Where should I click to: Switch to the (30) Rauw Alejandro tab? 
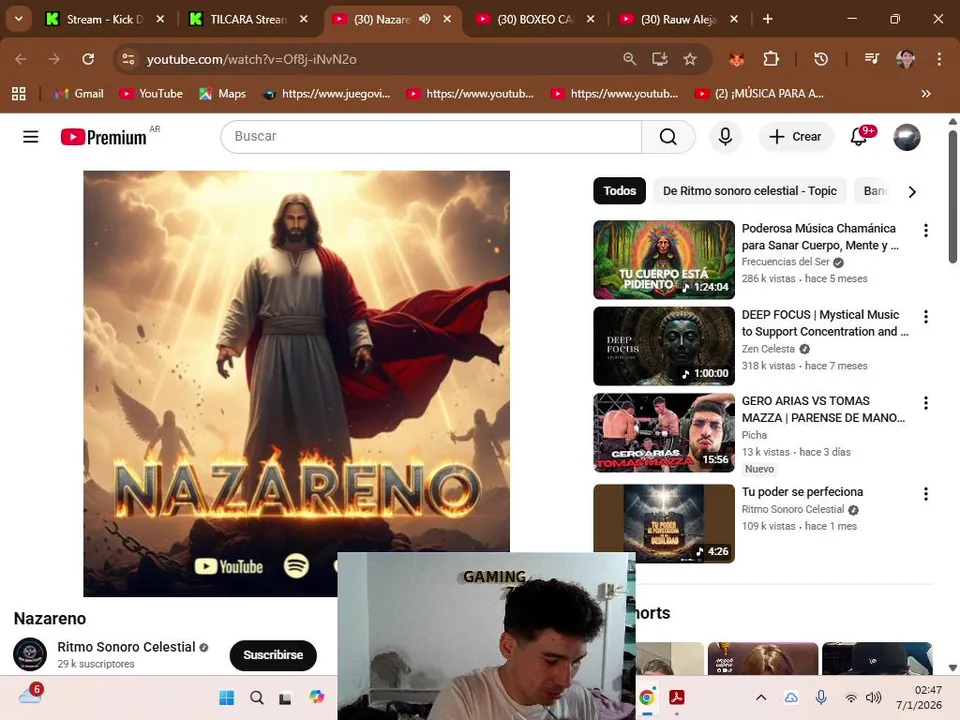(679, 20)
